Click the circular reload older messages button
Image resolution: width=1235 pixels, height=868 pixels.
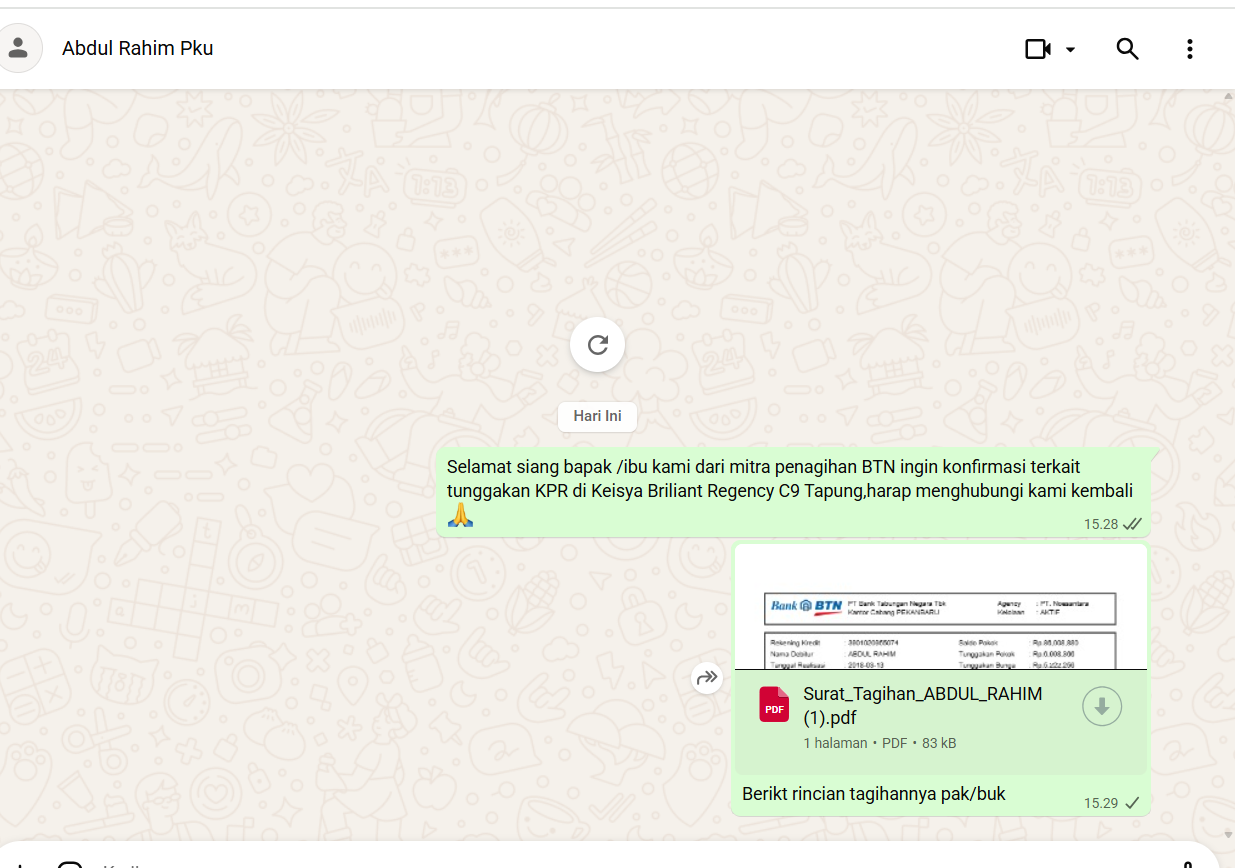point(597,345)
